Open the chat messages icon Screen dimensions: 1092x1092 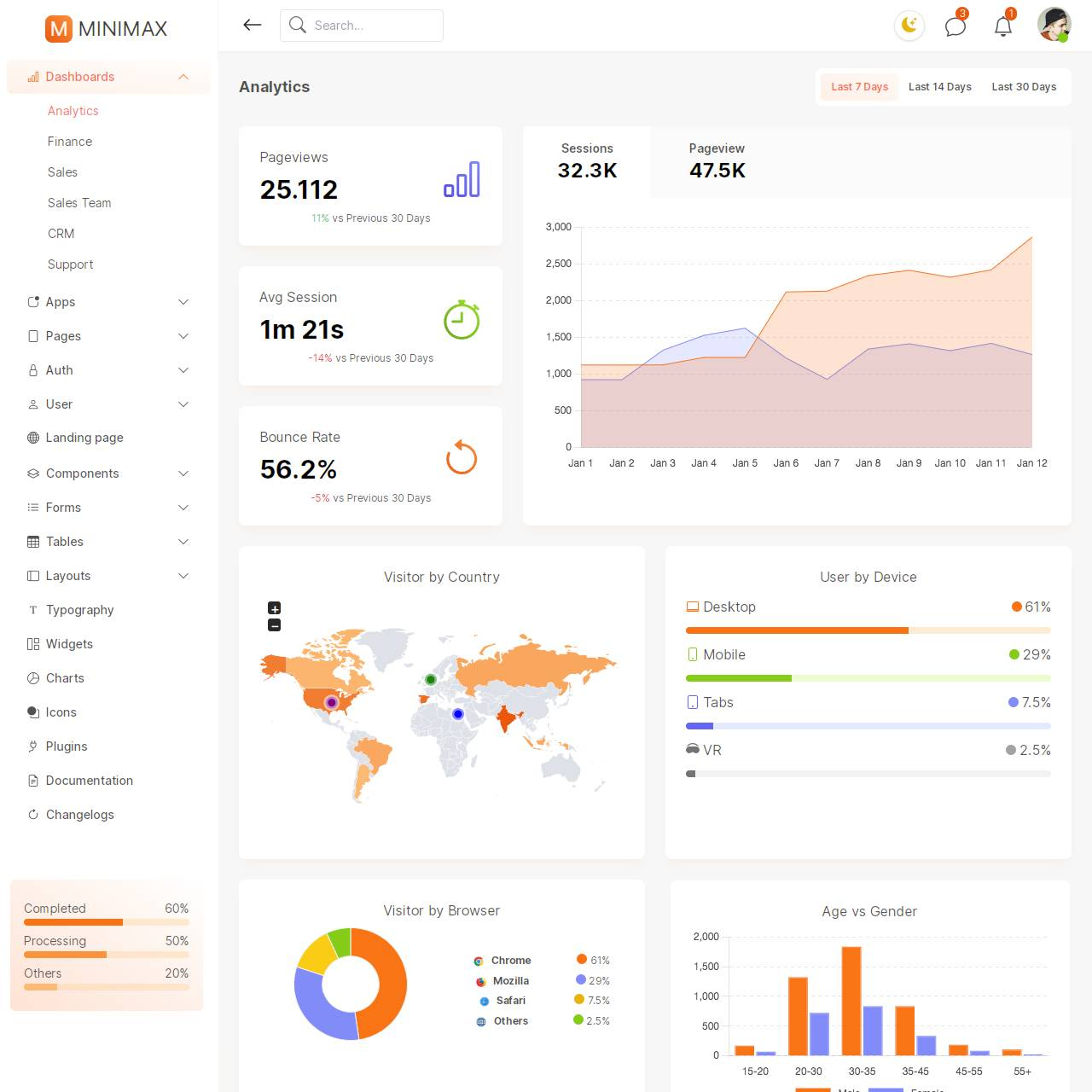click(x=955, y=26)
